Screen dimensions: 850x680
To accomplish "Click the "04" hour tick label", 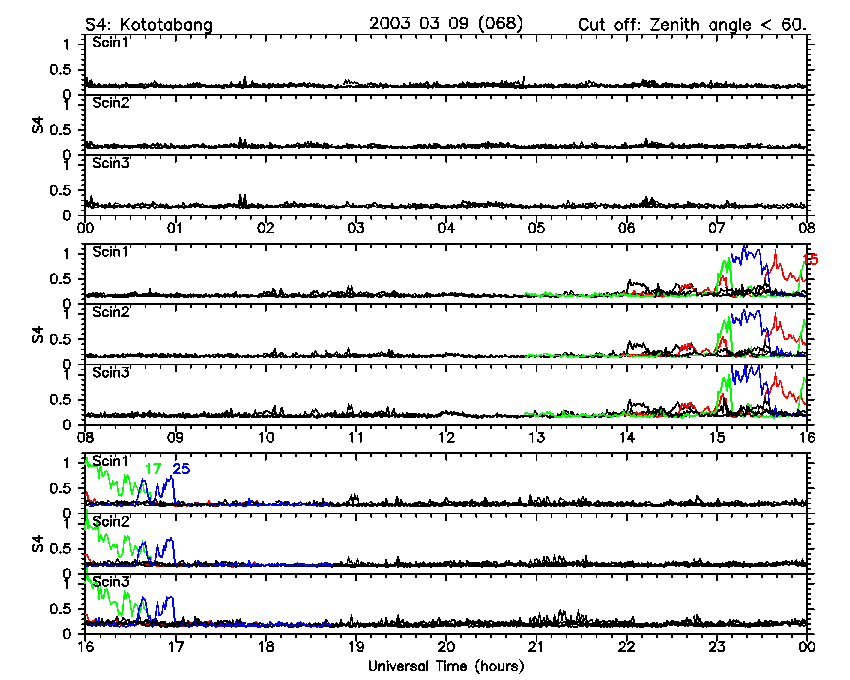I will 446,228.
